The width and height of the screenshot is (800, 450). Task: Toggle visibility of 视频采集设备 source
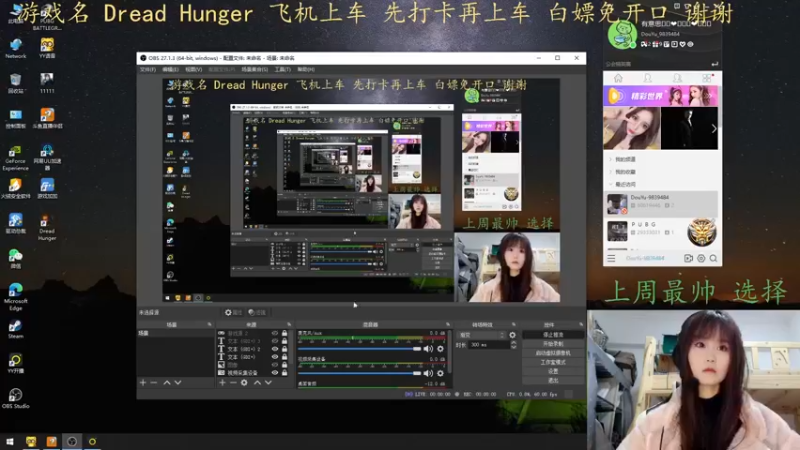pyautogui.click(x=275, y=373)
